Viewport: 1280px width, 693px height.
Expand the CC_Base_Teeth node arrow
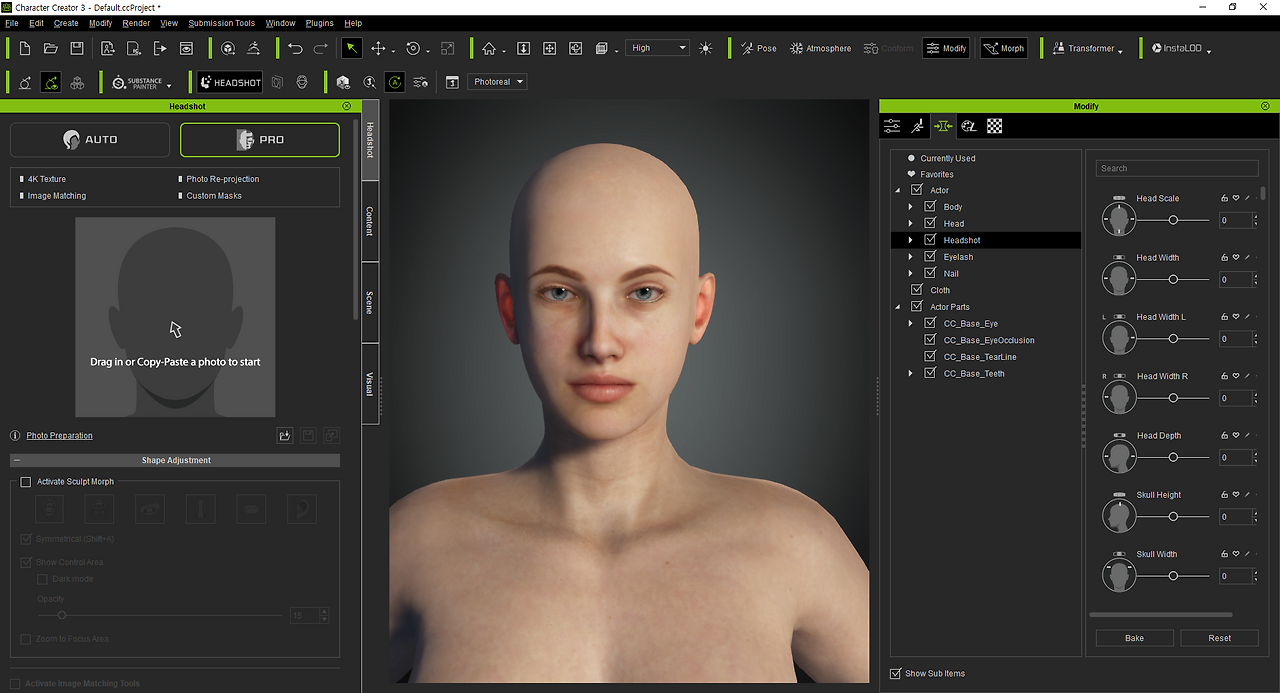(x=910, y=373)
